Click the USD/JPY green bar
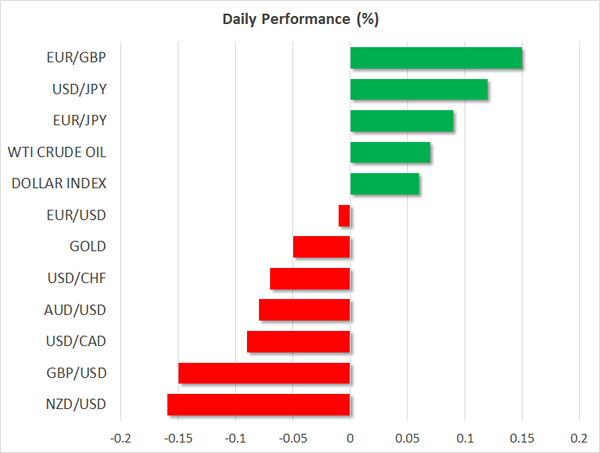 [x=419, y=90]
